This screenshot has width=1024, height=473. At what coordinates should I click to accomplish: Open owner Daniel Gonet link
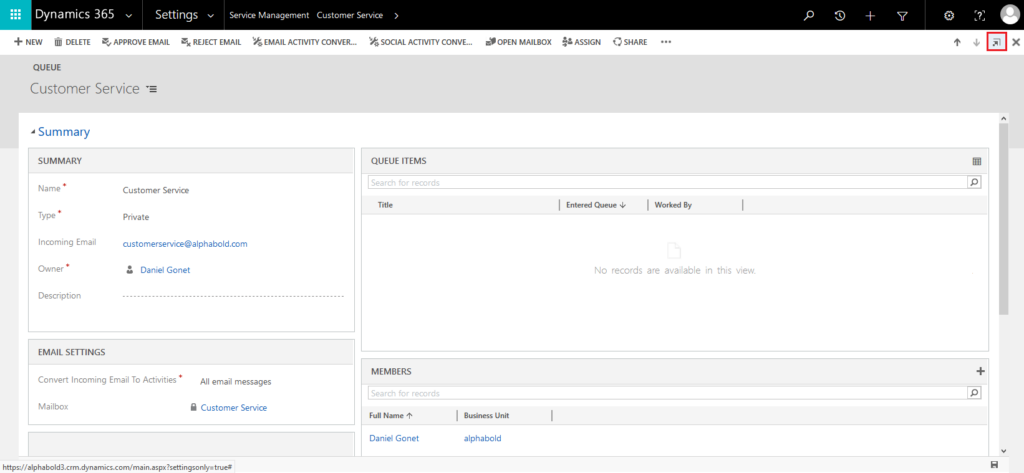pyautogui.click(x=165, y=270)
